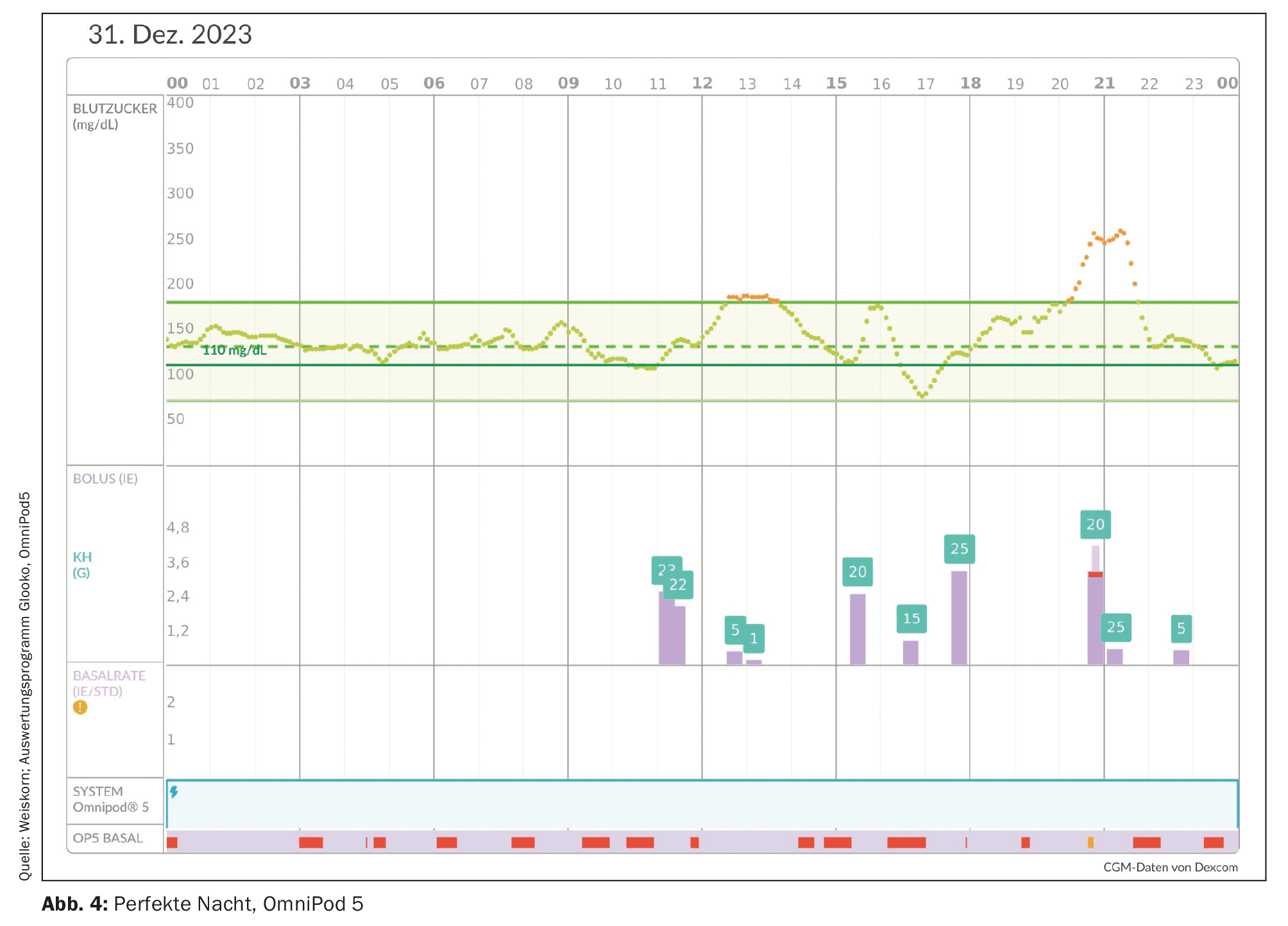Image resolution: width=1288 pixels, height=926 pixels.
Task: Click the BOLUS (IE) row label
Action: tap(105, 479)
